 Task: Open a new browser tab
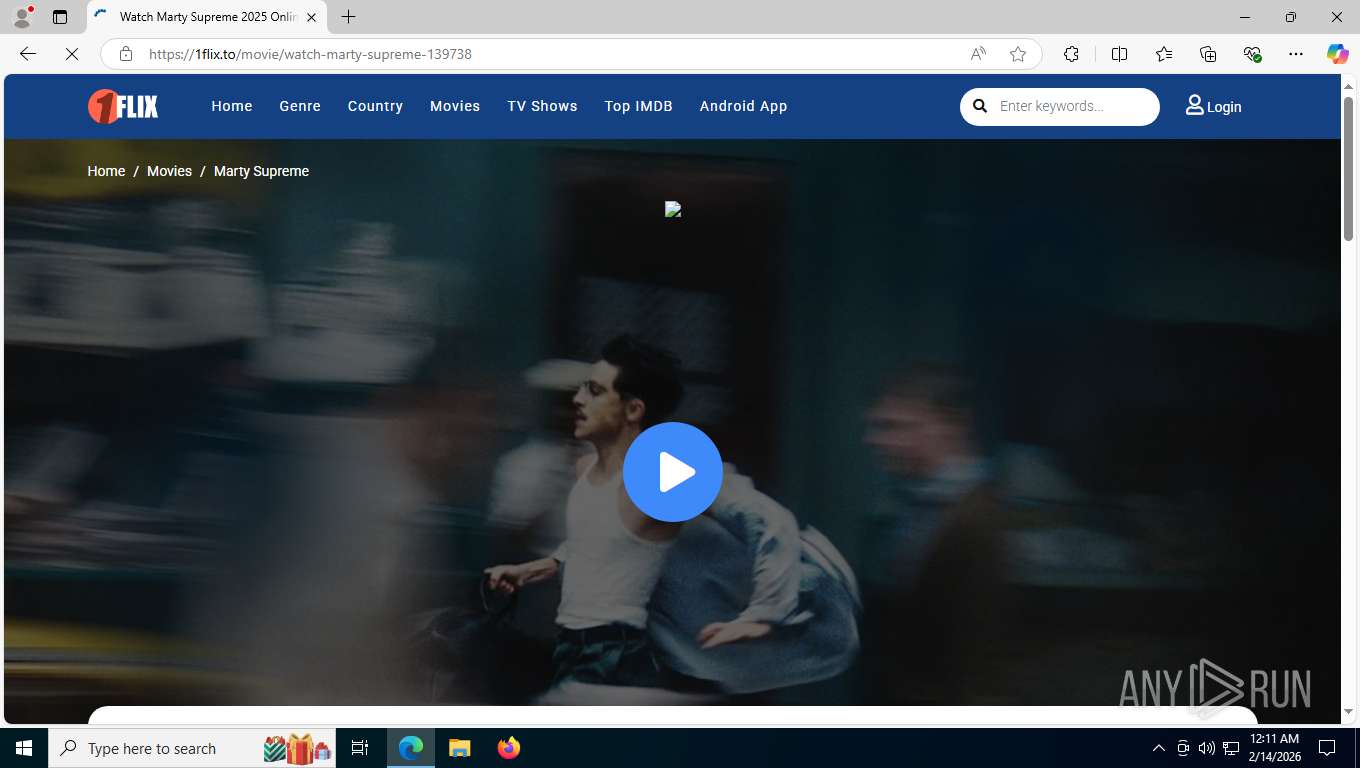click(x=348, y=17)
